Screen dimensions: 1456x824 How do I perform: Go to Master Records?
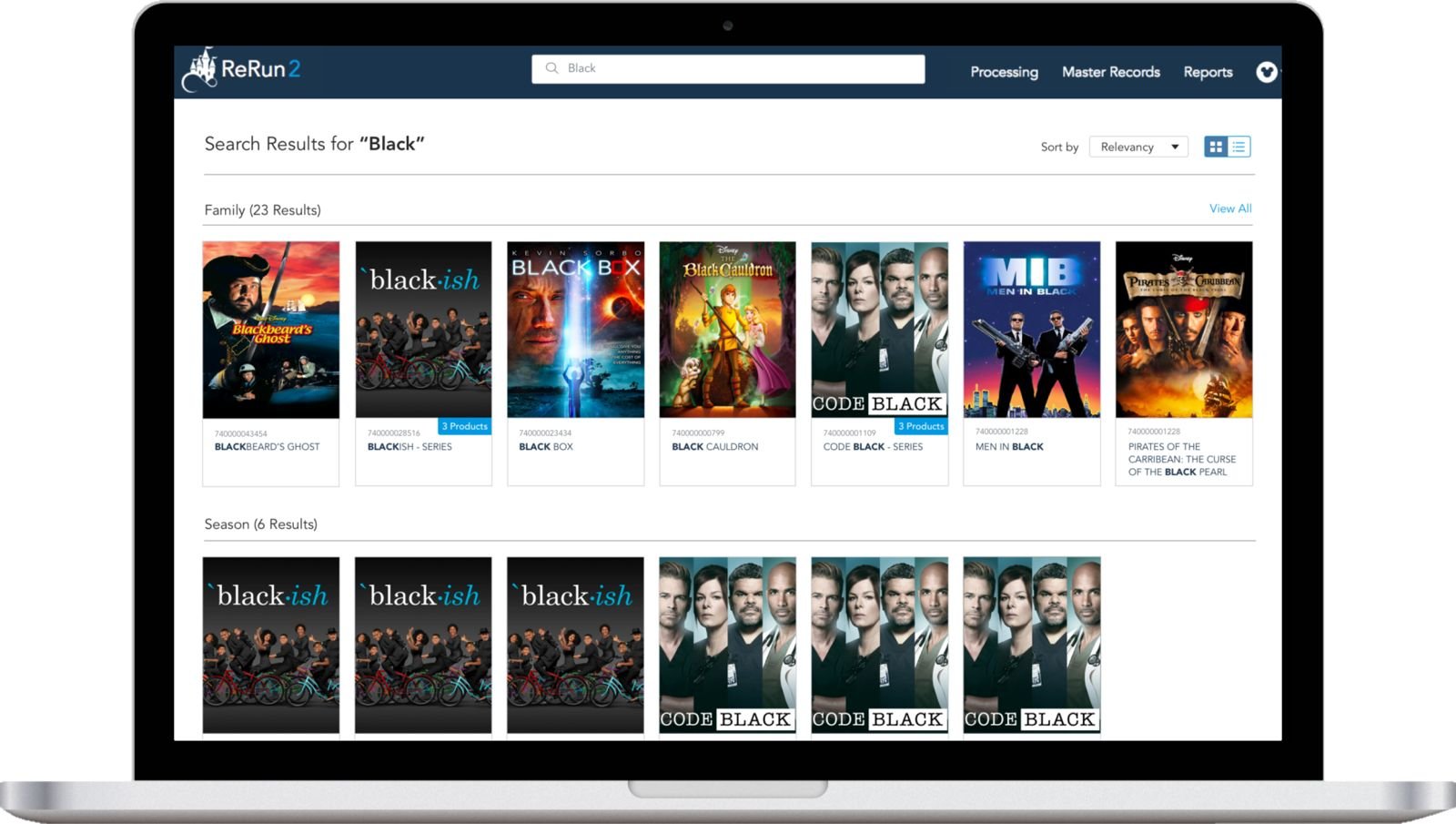pyautogui.click(x=1111, y=72)
